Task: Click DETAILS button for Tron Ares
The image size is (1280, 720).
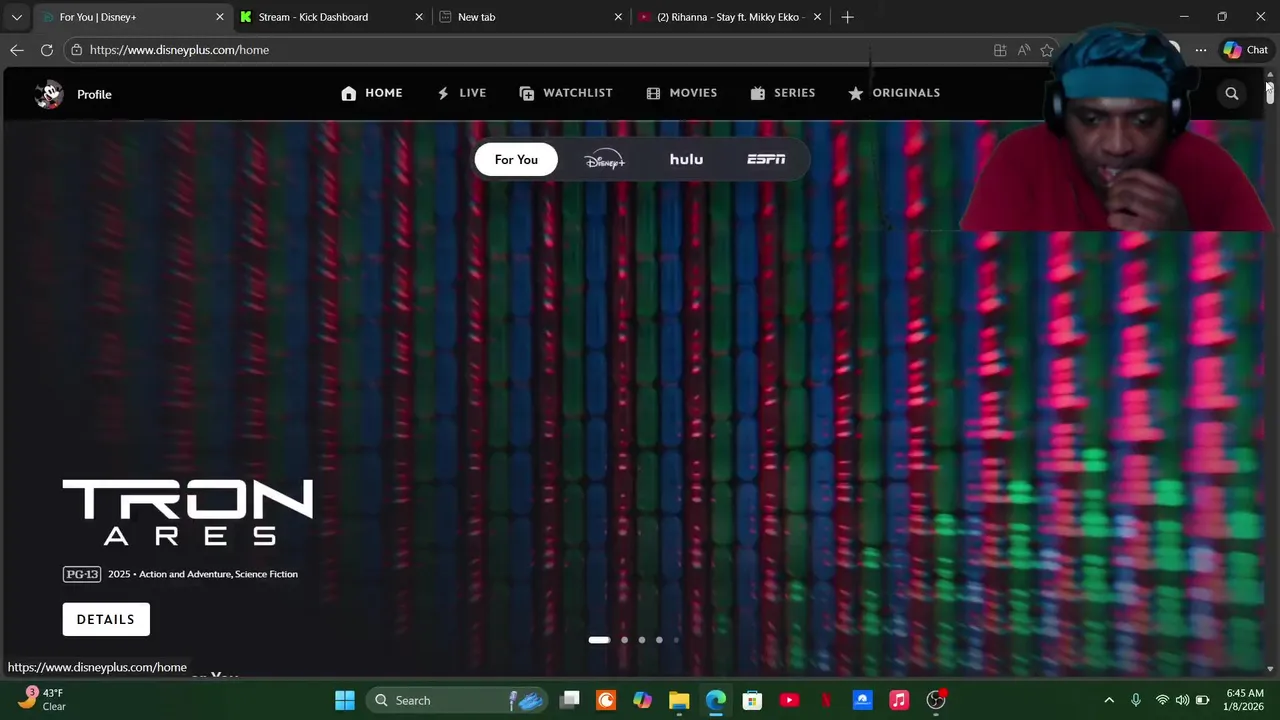Action: (x=106, y=619)
